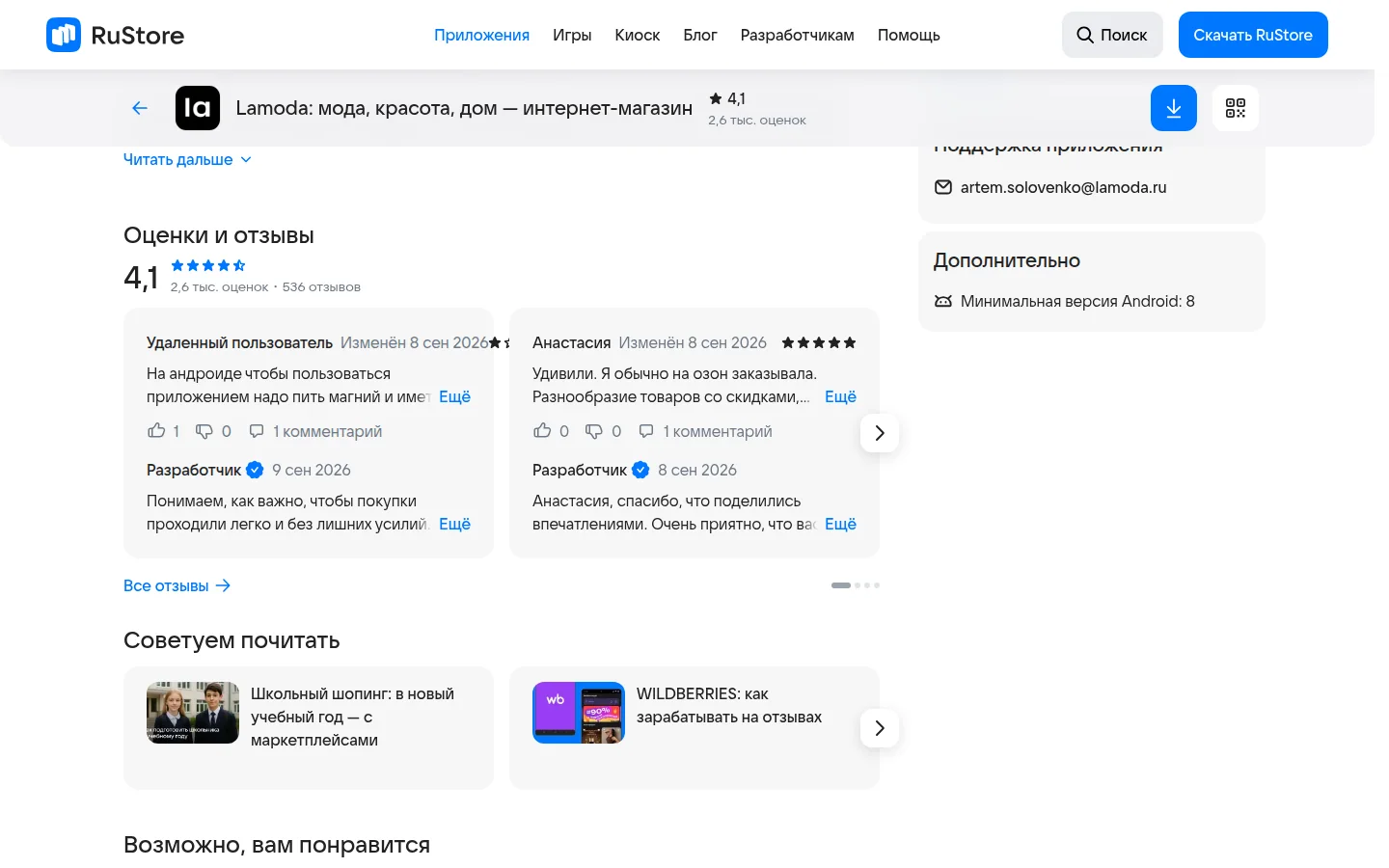Click the 536 отзывов count
The width and height of the screenshot is (1389, 868).
click(321, 286)
